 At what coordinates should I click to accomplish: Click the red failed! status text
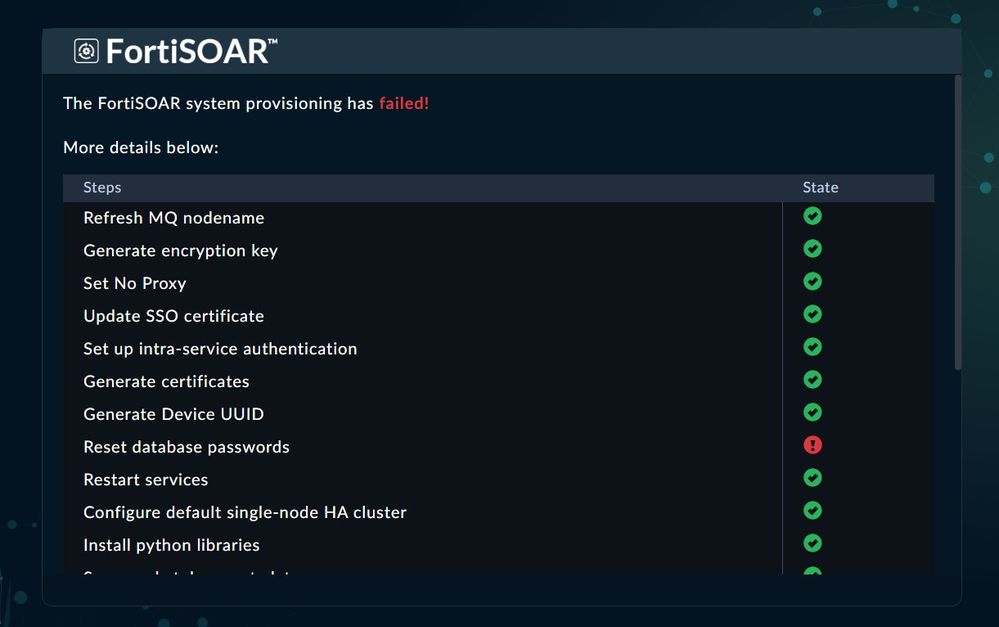[x=403, y=103]
